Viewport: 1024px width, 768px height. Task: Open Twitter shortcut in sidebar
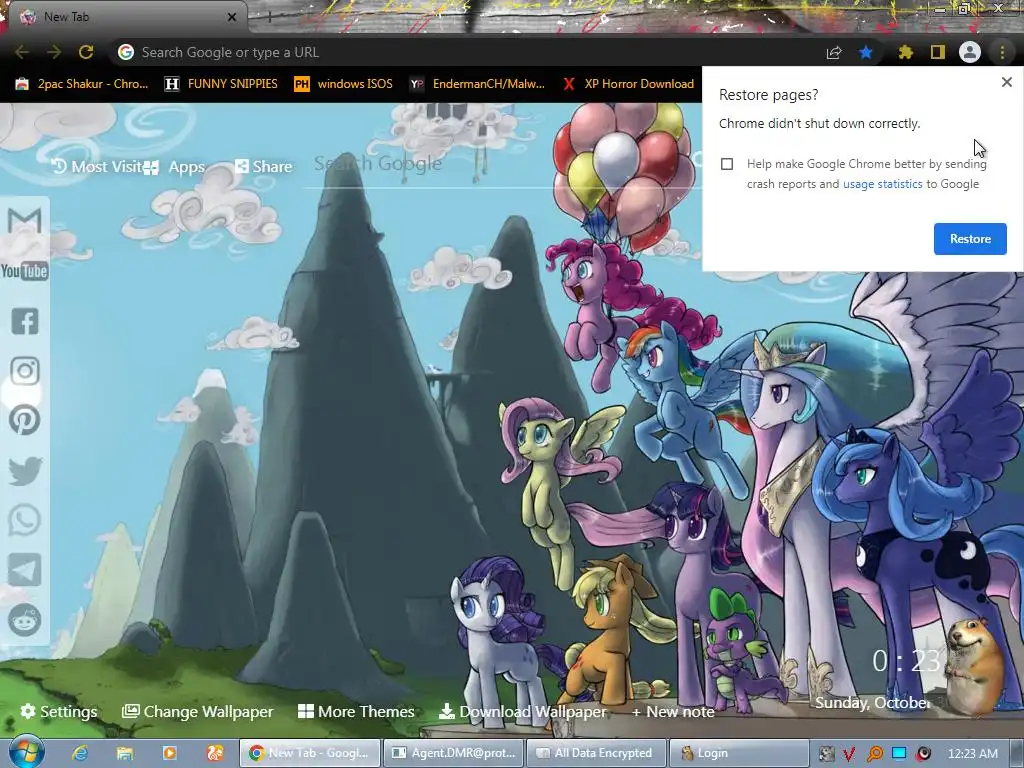[x=25, y=470]
